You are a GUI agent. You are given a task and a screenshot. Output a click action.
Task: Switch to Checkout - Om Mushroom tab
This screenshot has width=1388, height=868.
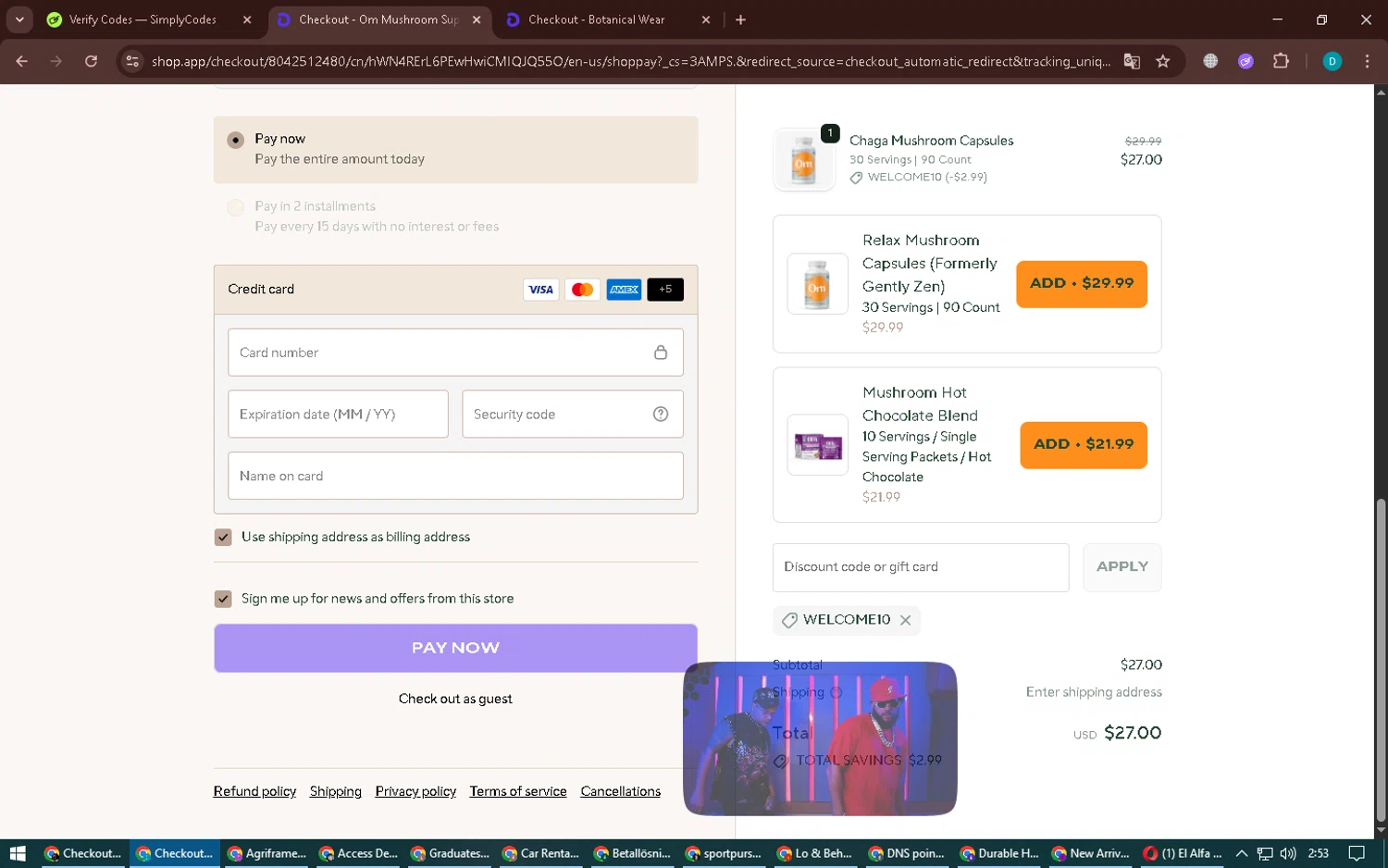point(378,19)
